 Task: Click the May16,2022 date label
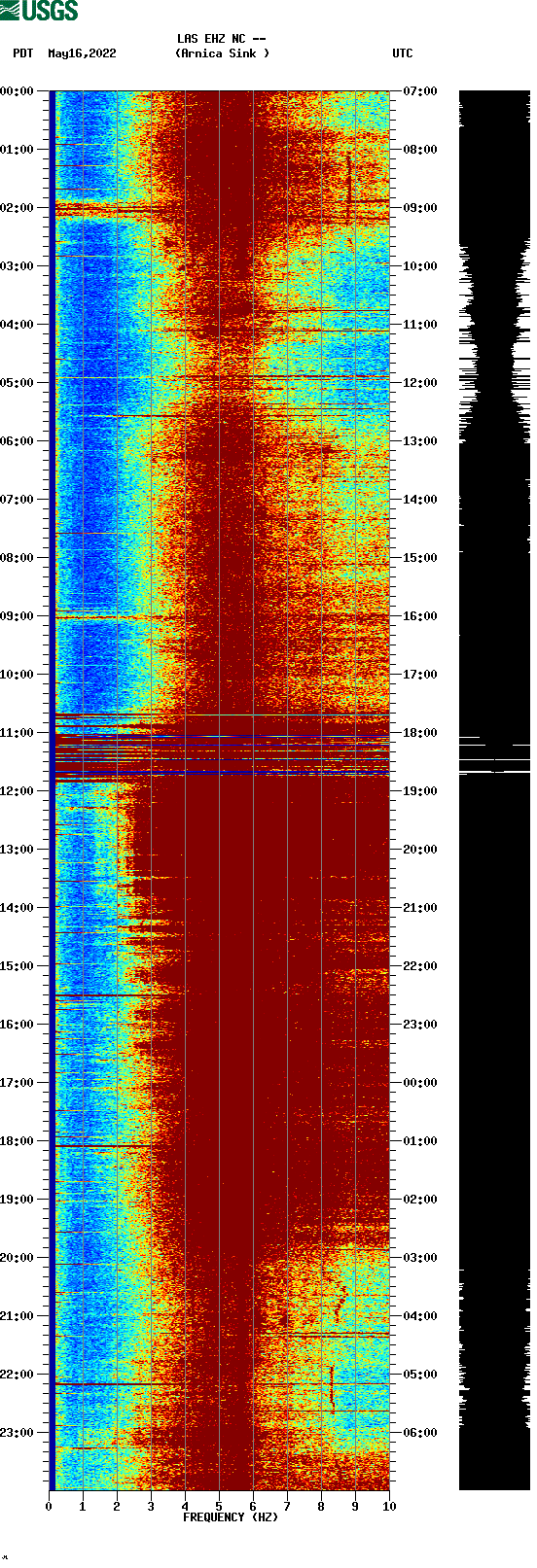click(x=82, y=53)
